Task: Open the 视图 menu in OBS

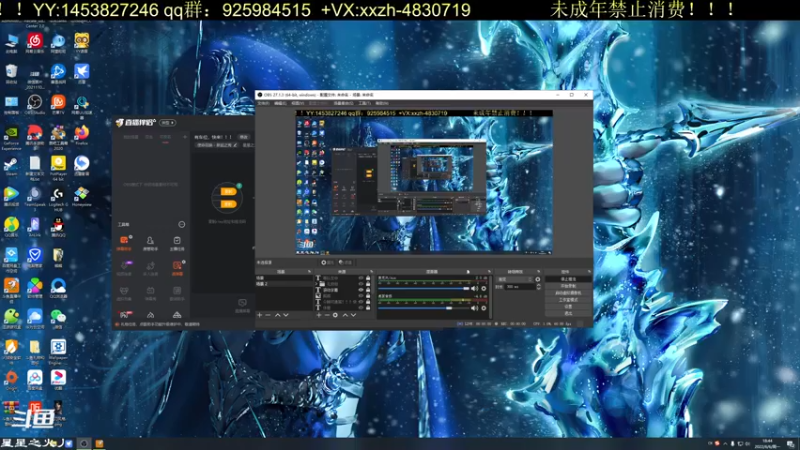Action: (x=298, y=103)
